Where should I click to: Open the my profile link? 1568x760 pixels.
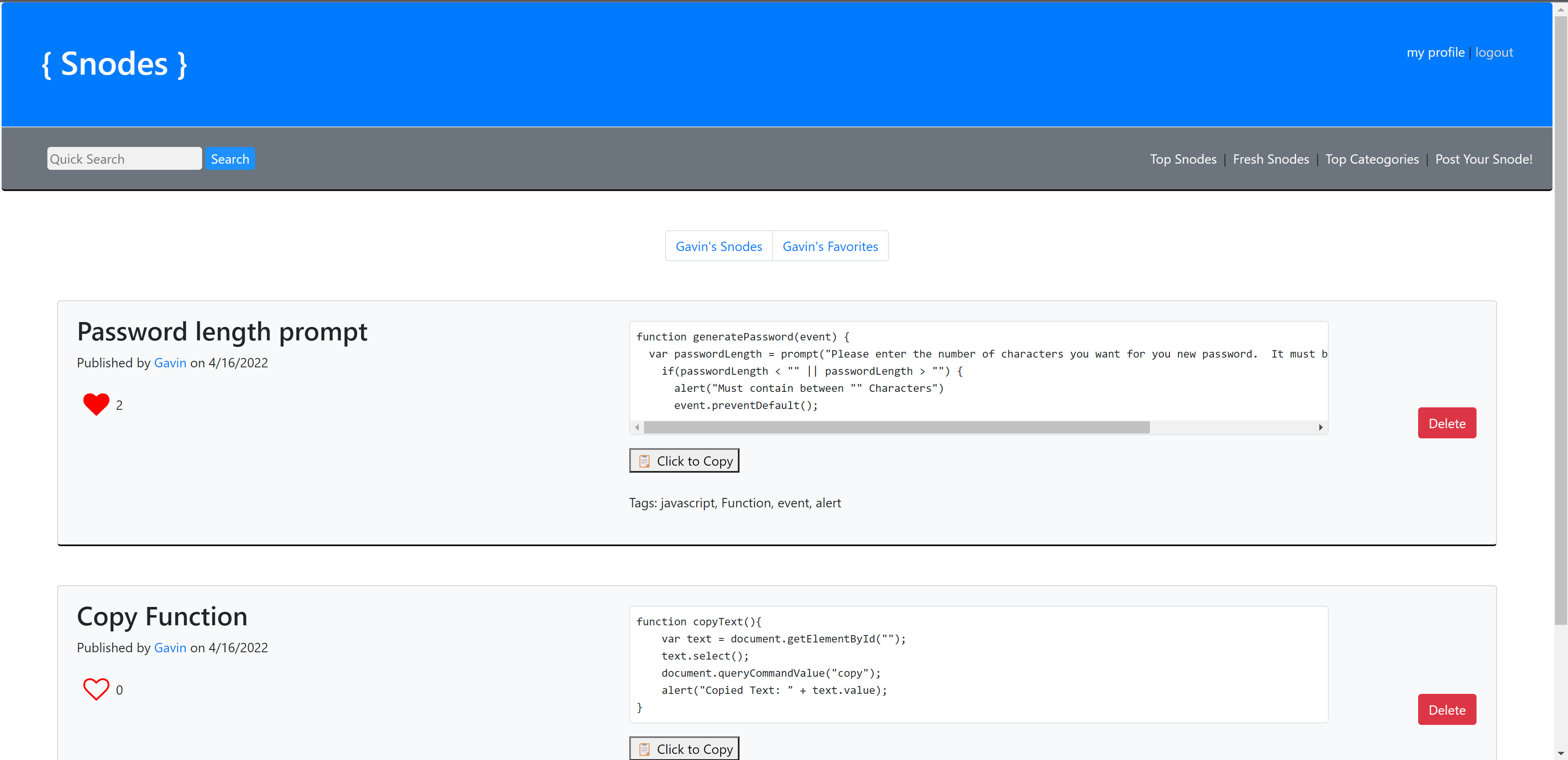point(1435,52)
